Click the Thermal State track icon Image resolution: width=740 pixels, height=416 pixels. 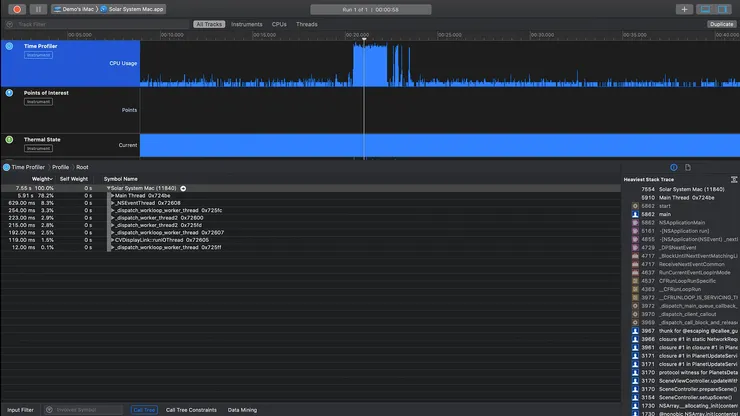tap(9, 140)
